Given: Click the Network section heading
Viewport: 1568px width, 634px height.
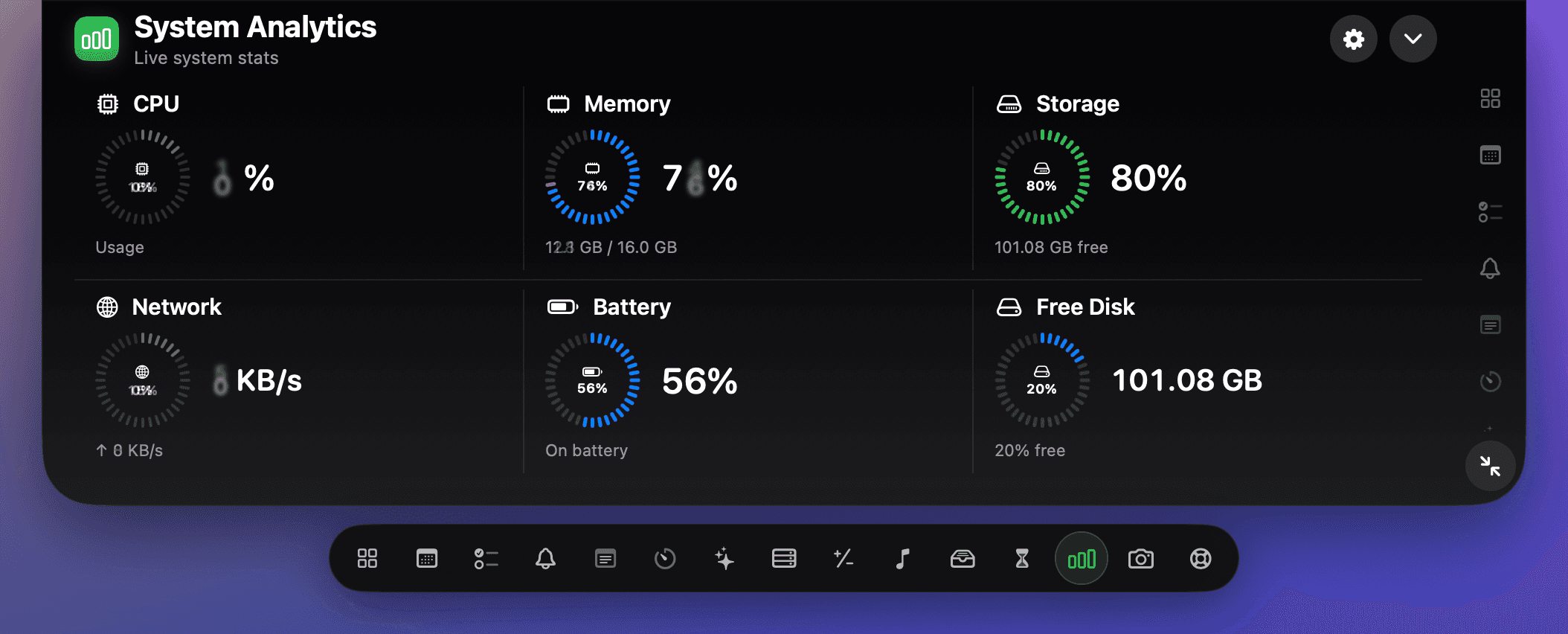Looking at the screenshot, I should (x=176, y=307).
